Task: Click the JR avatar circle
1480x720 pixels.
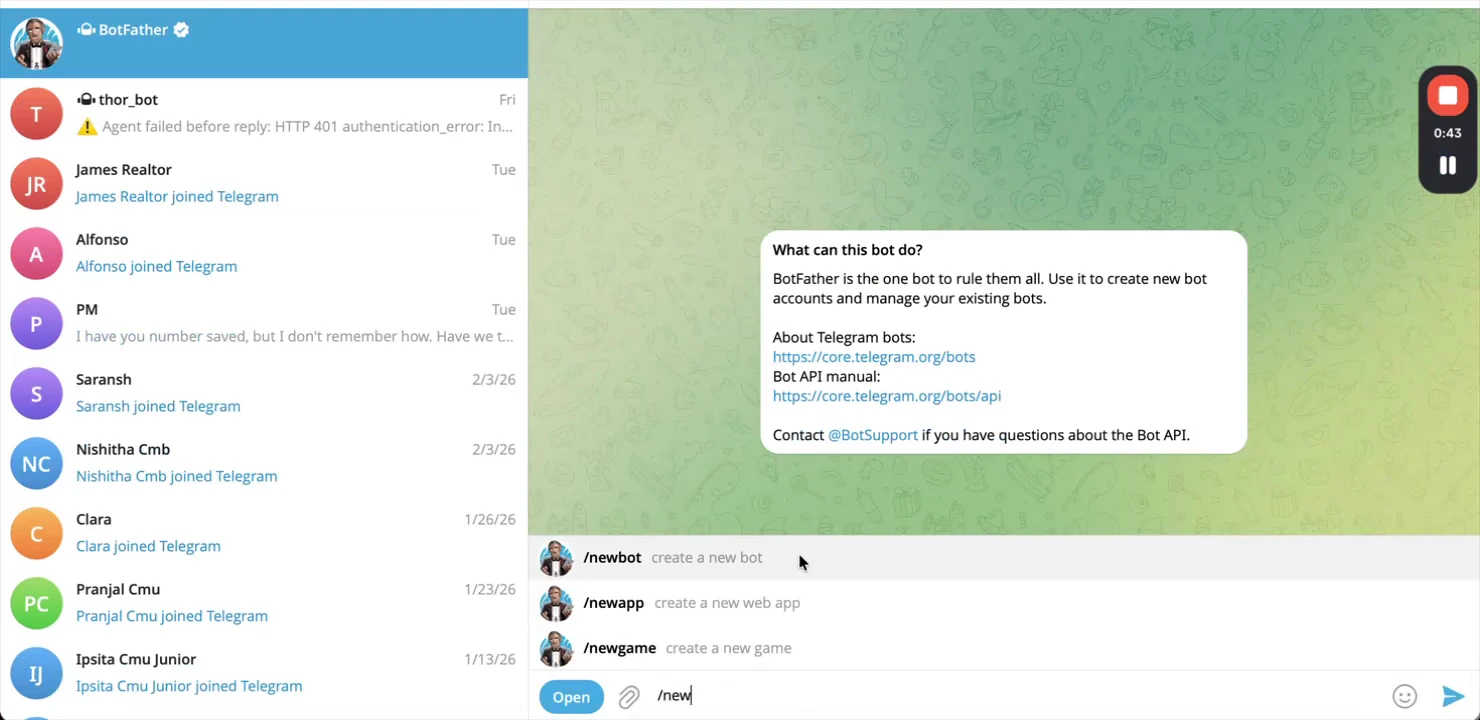Action: click(x=36, y=183)
